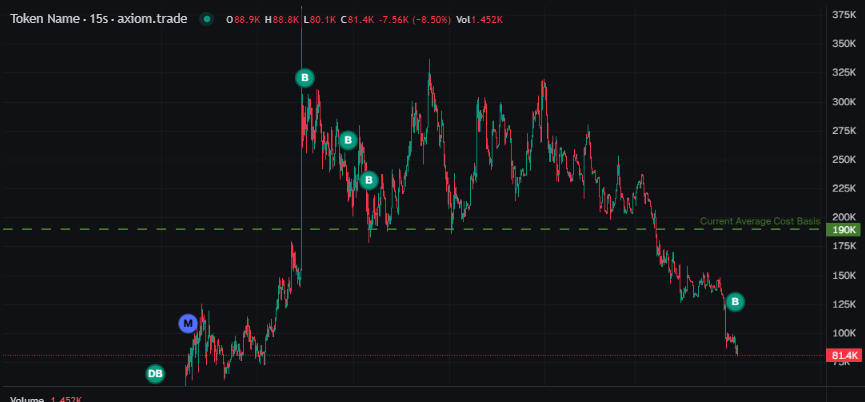
Task: Select the B buy marker near 275K
Action: [x=348, y=141]
